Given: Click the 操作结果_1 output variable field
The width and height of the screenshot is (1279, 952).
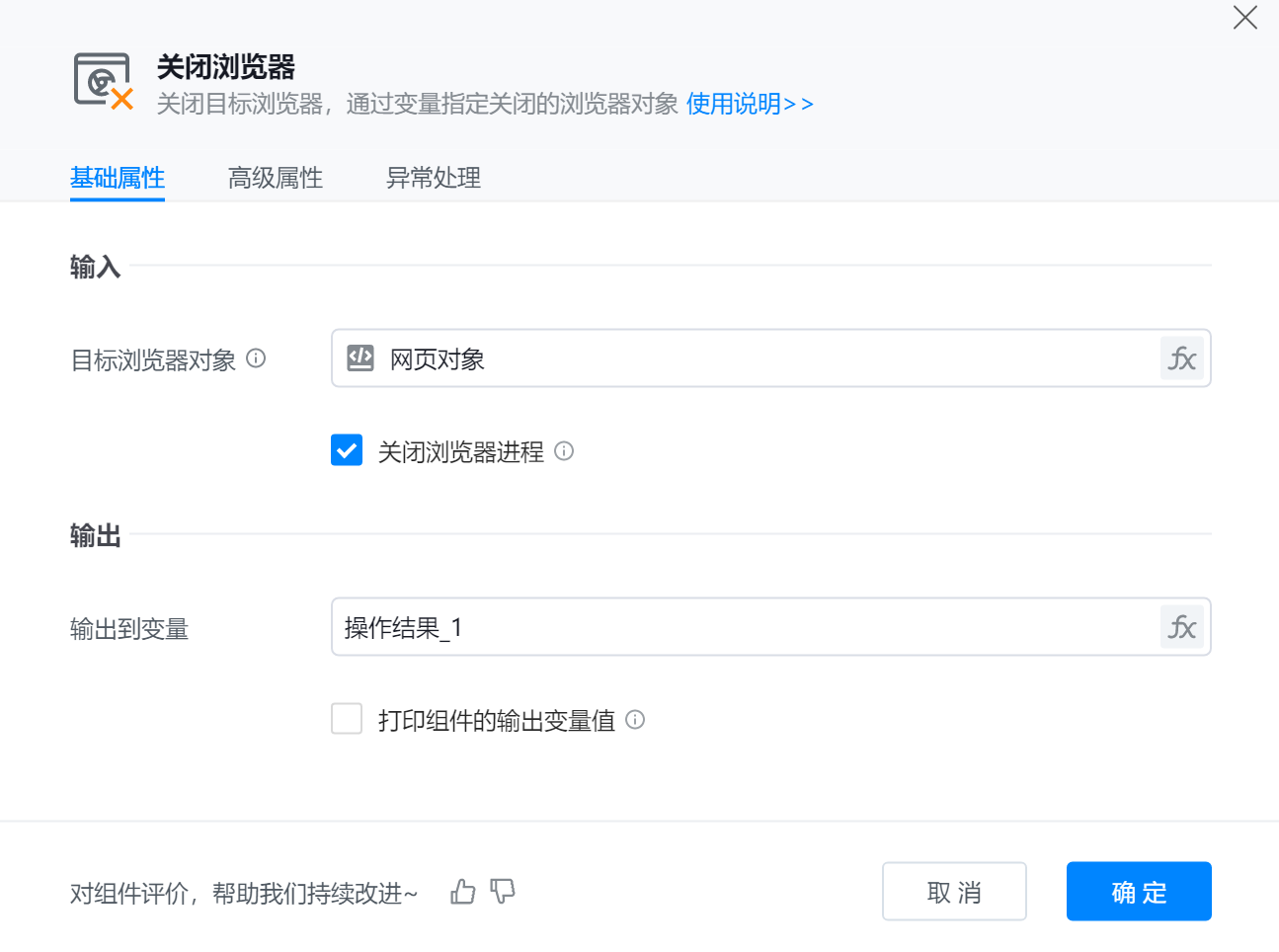Looking at the screenshot, I should click(741, 627).
